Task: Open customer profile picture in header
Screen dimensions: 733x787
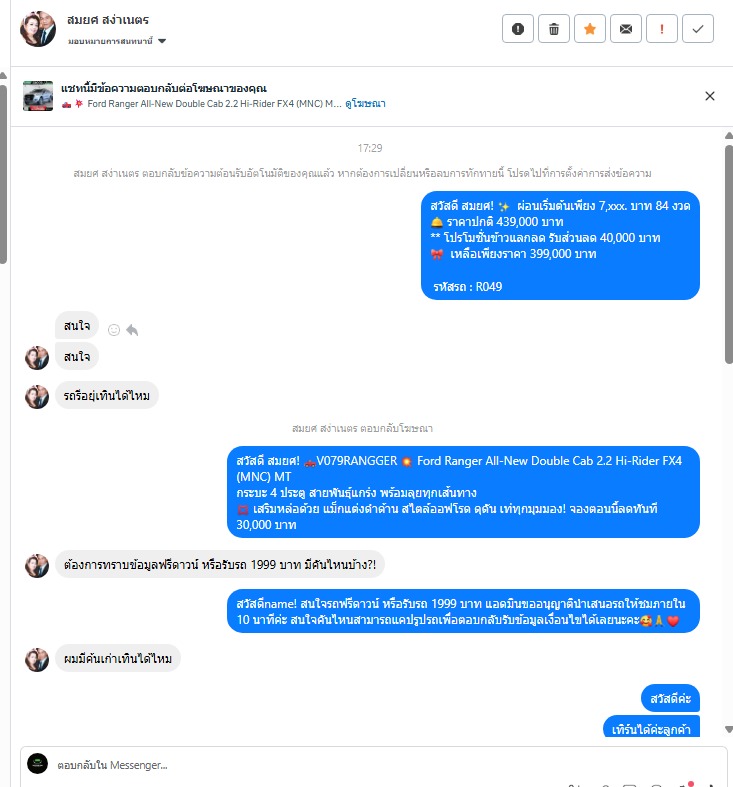Action: coord(38,29)
